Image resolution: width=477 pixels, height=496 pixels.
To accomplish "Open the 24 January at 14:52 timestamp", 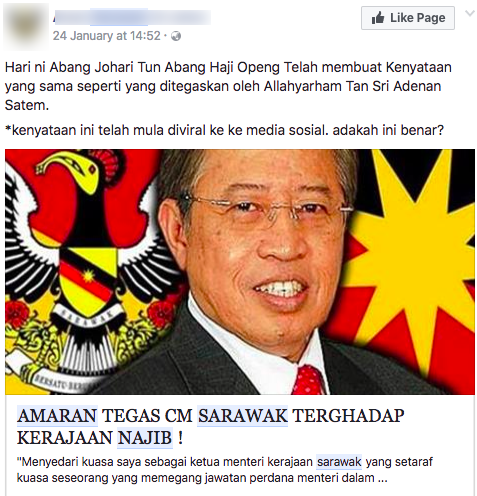I will [x=107, y=36].
